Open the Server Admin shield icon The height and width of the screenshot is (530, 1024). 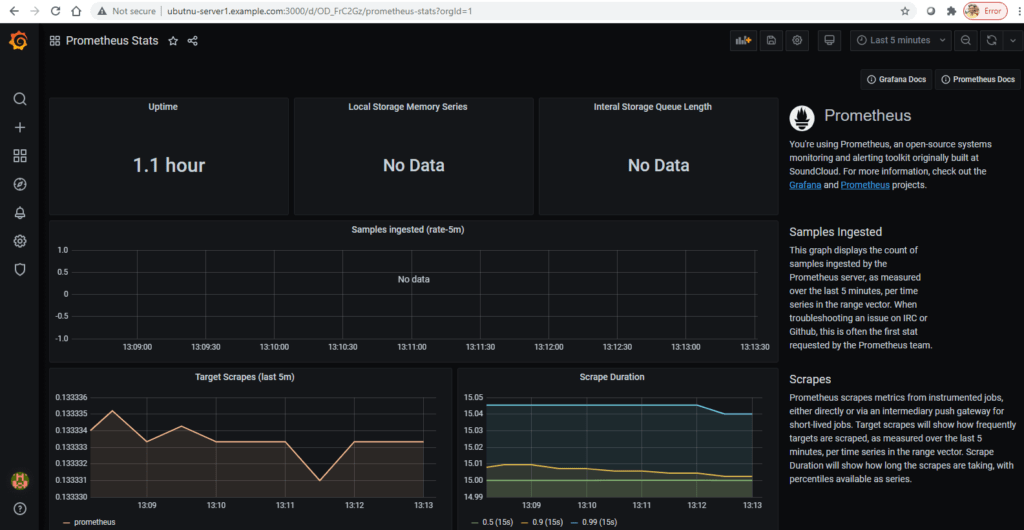coord(20,270)
